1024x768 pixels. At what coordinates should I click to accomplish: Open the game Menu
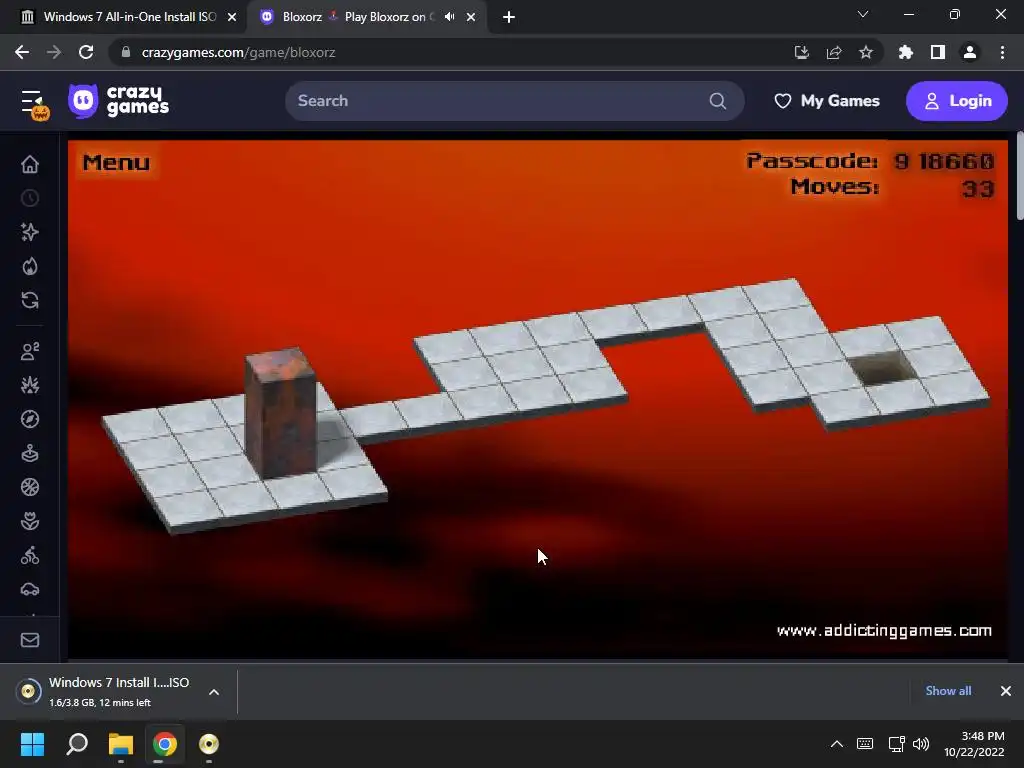pos(116,163)
